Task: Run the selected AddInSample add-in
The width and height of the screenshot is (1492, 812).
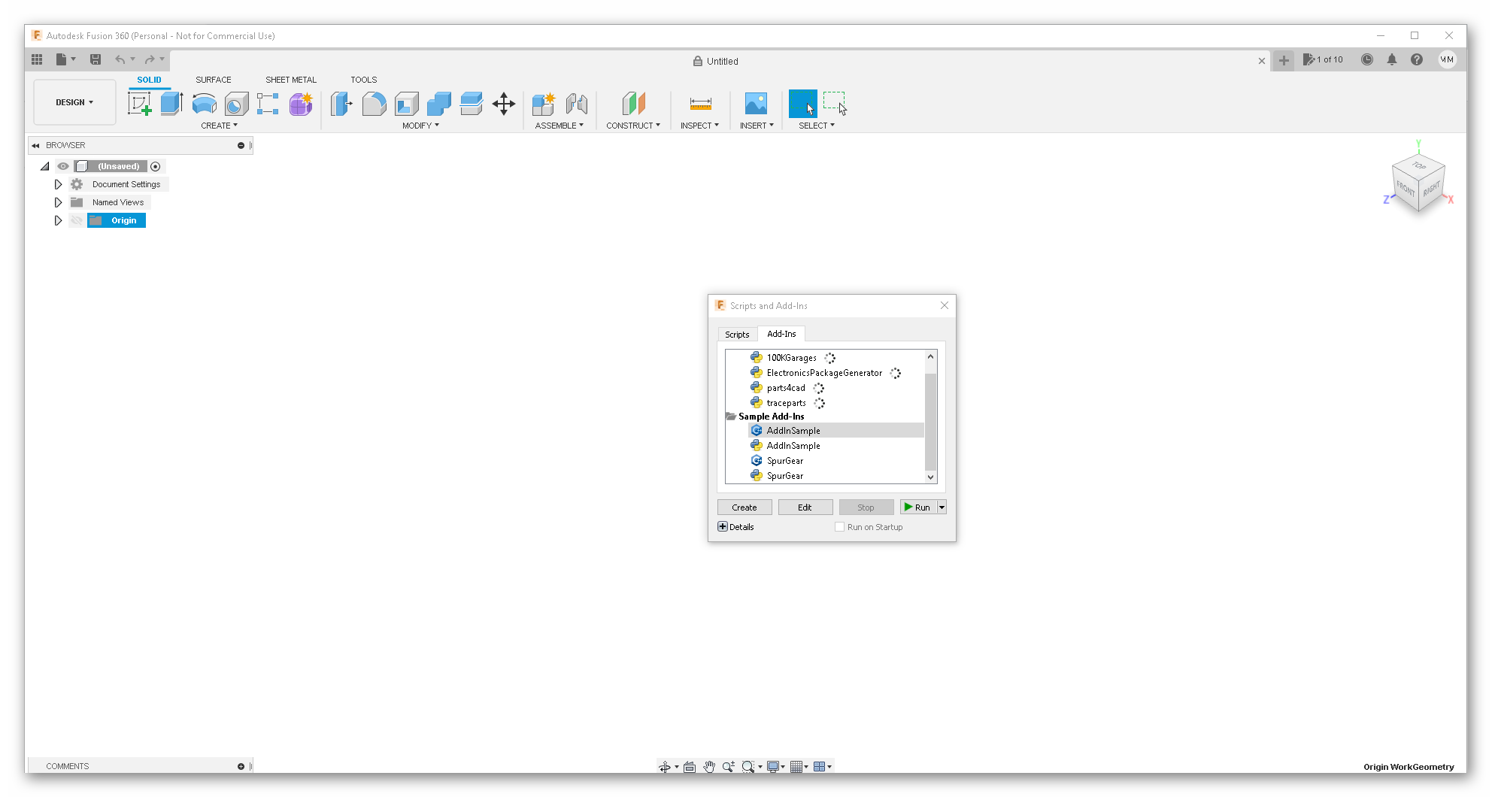Action: tap(918, 507)
